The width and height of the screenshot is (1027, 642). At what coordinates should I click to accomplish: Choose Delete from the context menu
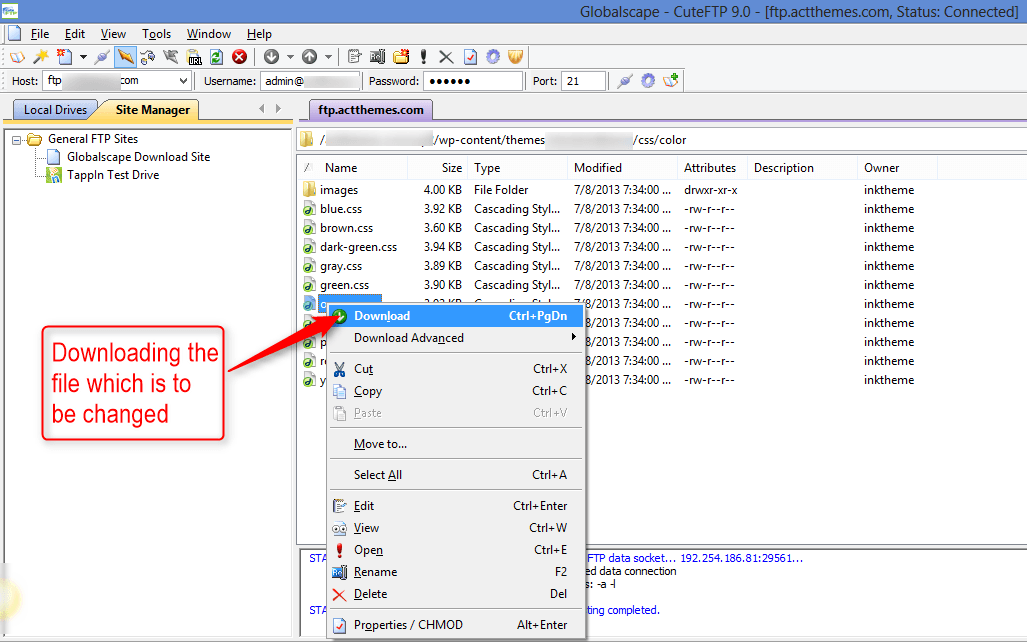[456, 594]
